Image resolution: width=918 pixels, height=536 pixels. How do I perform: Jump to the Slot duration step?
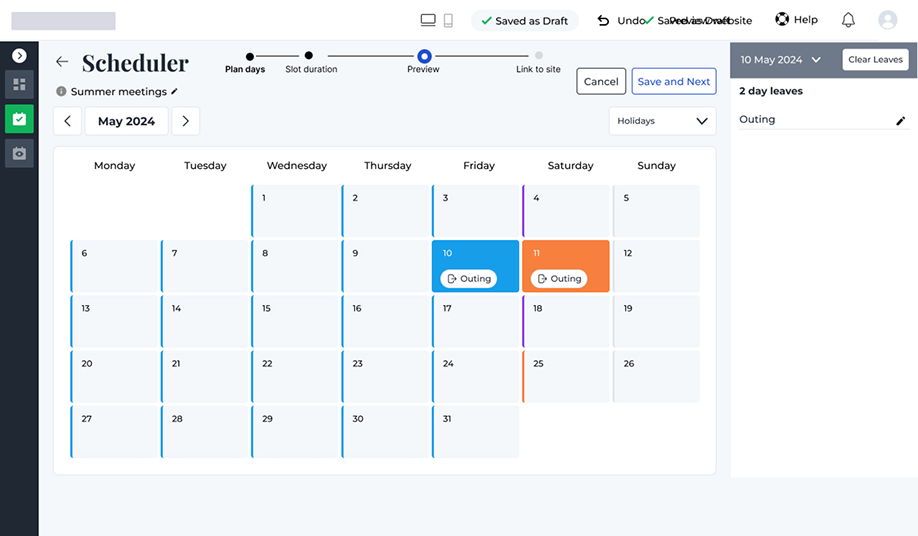pos(309,57)
